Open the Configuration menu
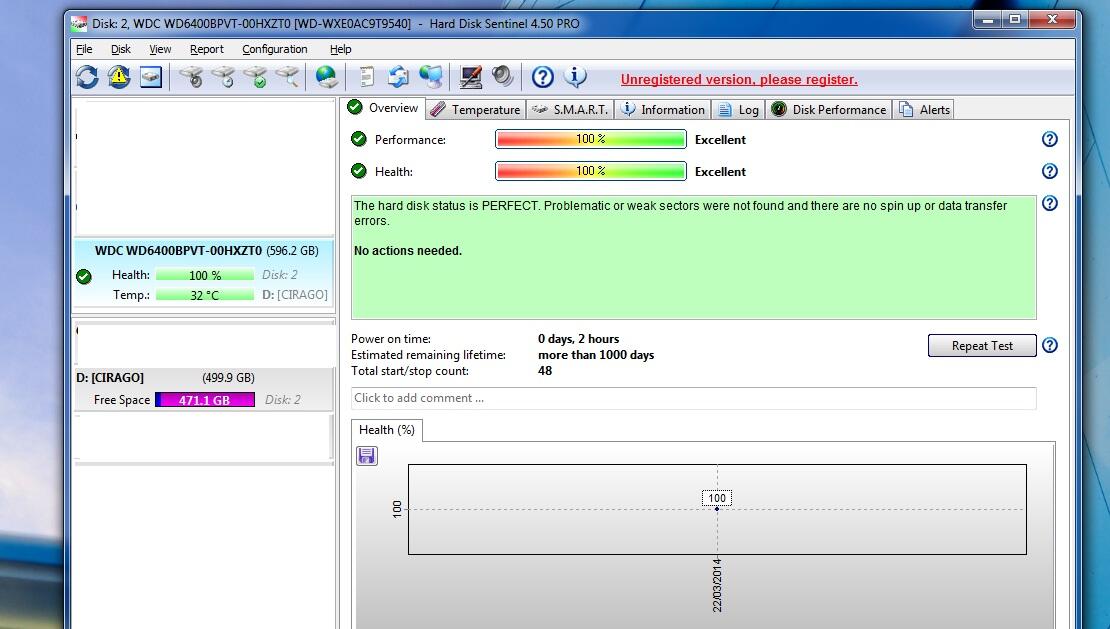The width and height of the screenshot is (1110, 629). [275, 49]
